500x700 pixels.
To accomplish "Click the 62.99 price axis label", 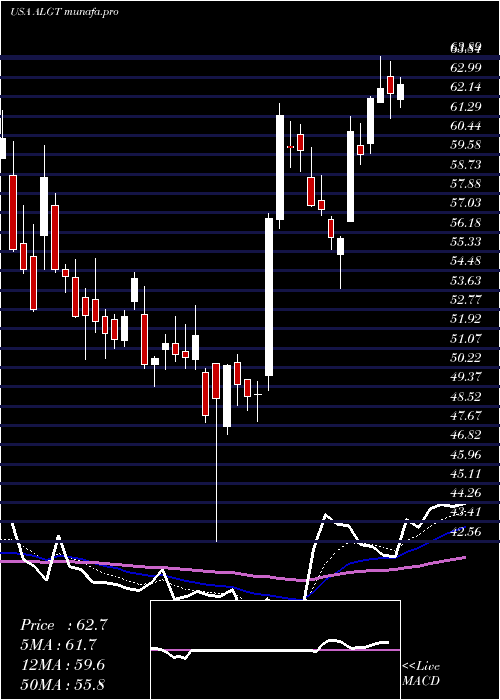I will (x=466, y=68).
